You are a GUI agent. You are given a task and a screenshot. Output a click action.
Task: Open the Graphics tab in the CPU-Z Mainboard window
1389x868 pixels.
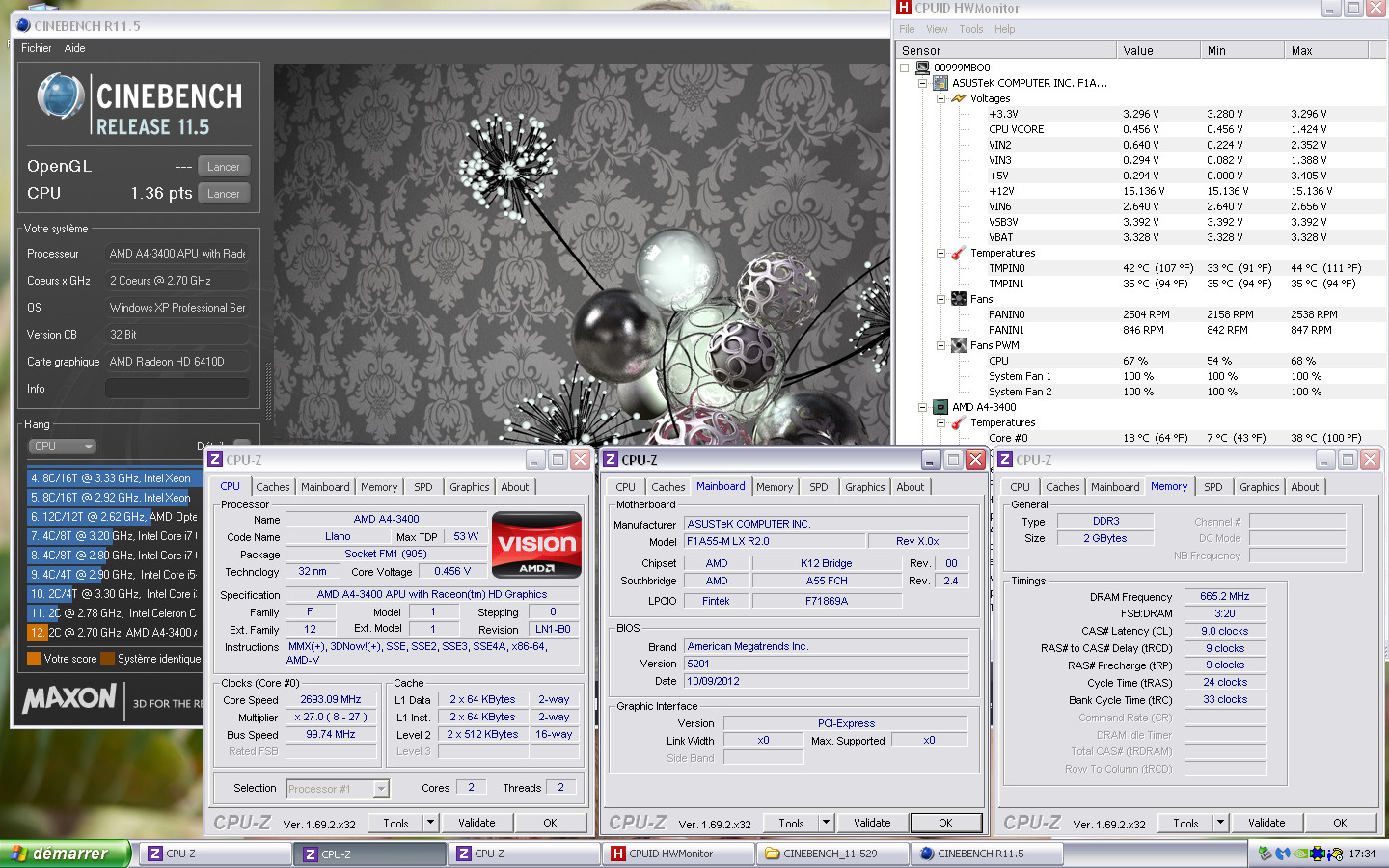coord(865,487)
